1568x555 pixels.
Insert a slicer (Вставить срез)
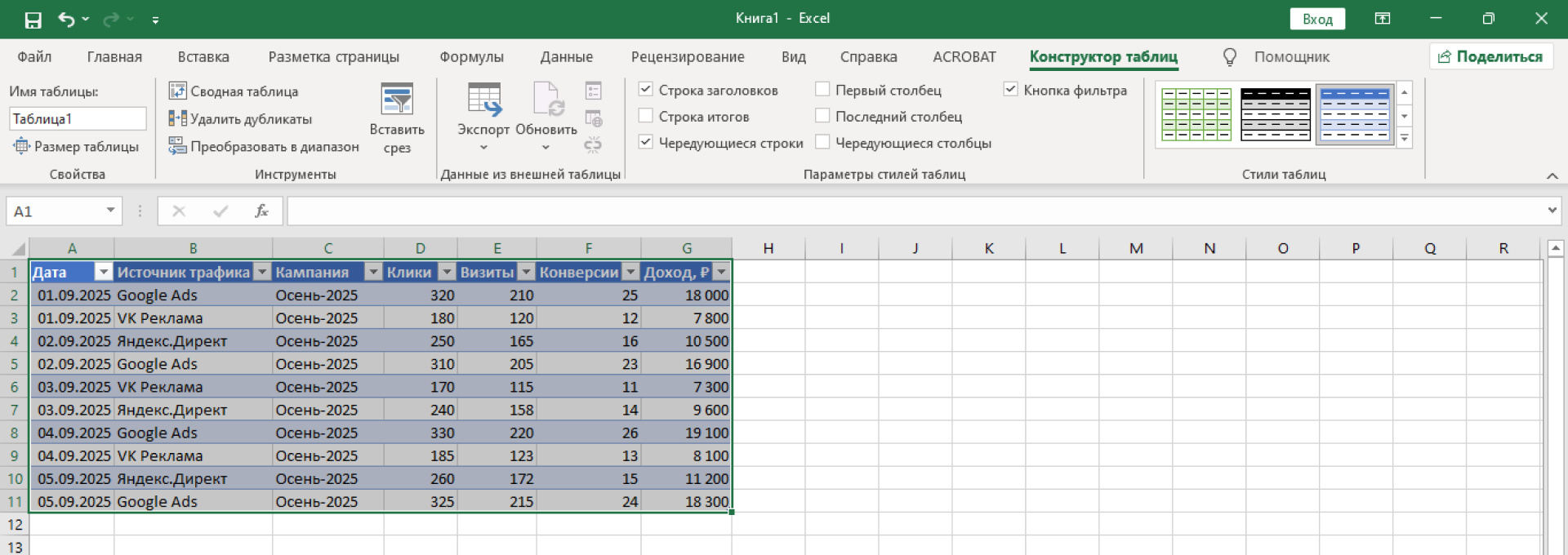(397, 118)
